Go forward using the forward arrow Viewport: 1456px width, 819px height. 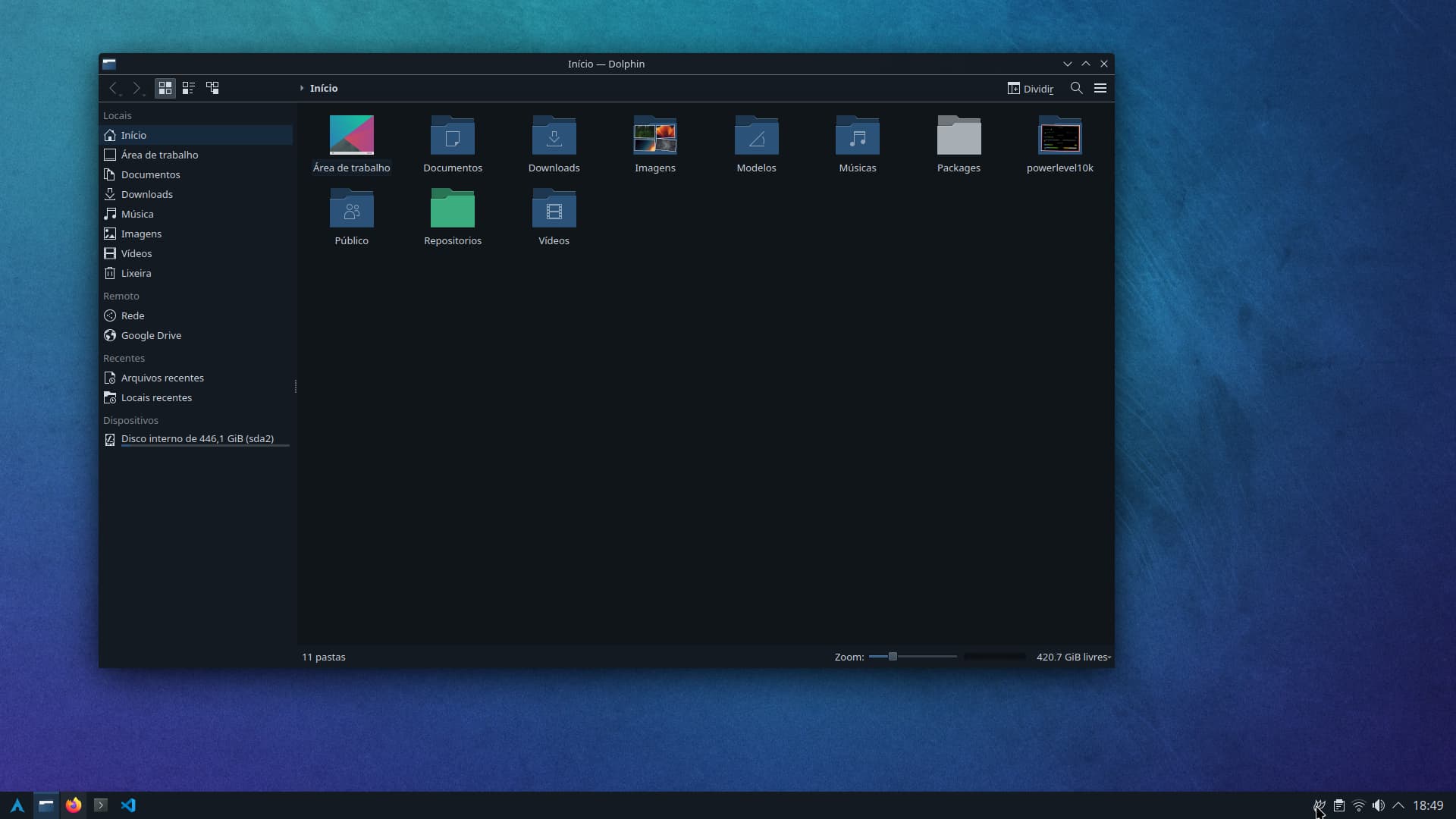pyautogui.click(x=136, y=88)
